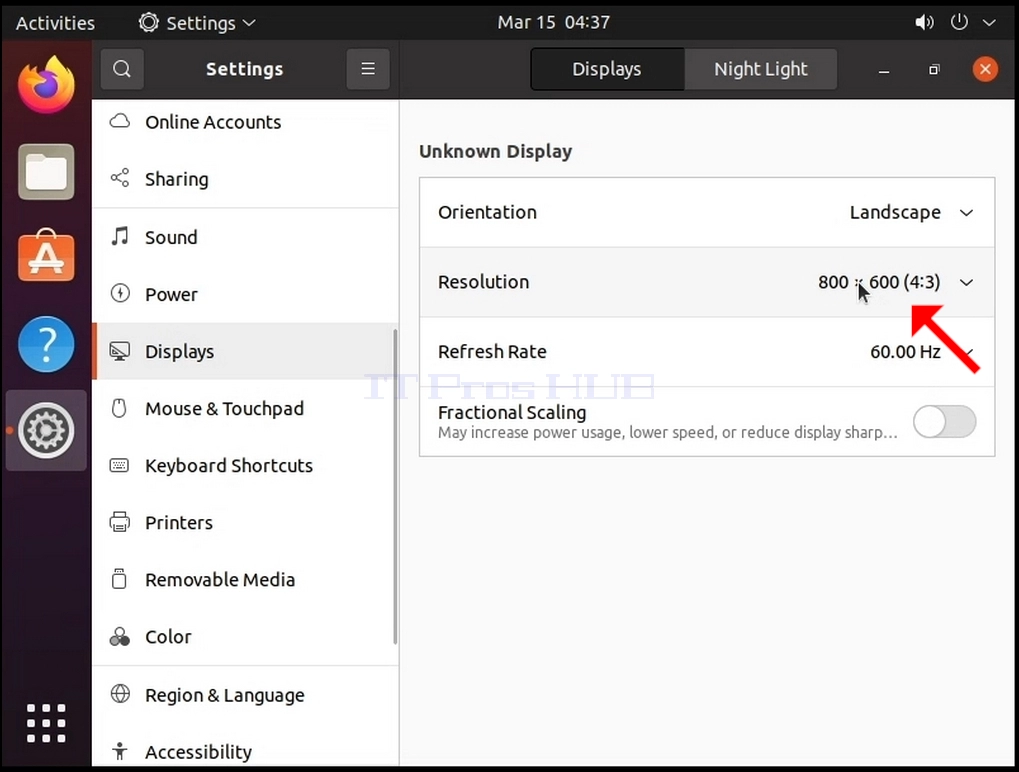
Task: Show all applications grid
Action: click(46, 723)
